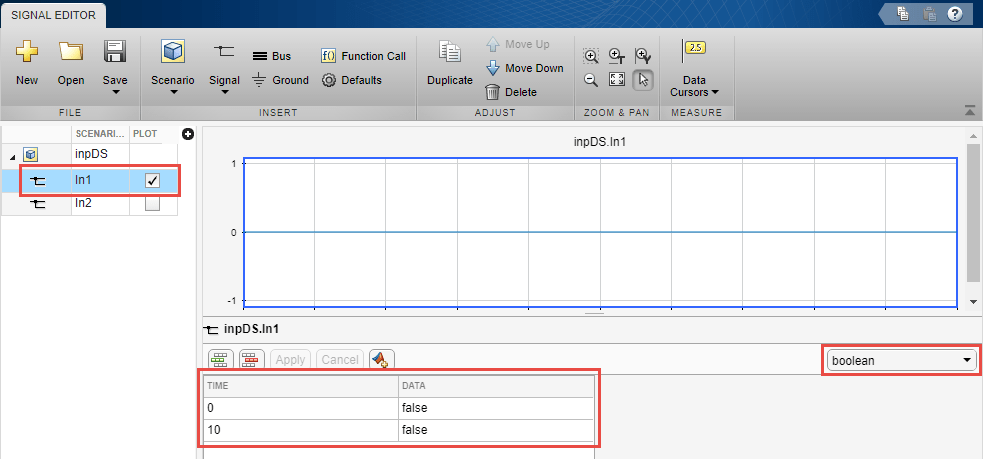Open a file with the Open folder icon
Image resolution: width=983 pixels, height=459 pixels.
71,51
